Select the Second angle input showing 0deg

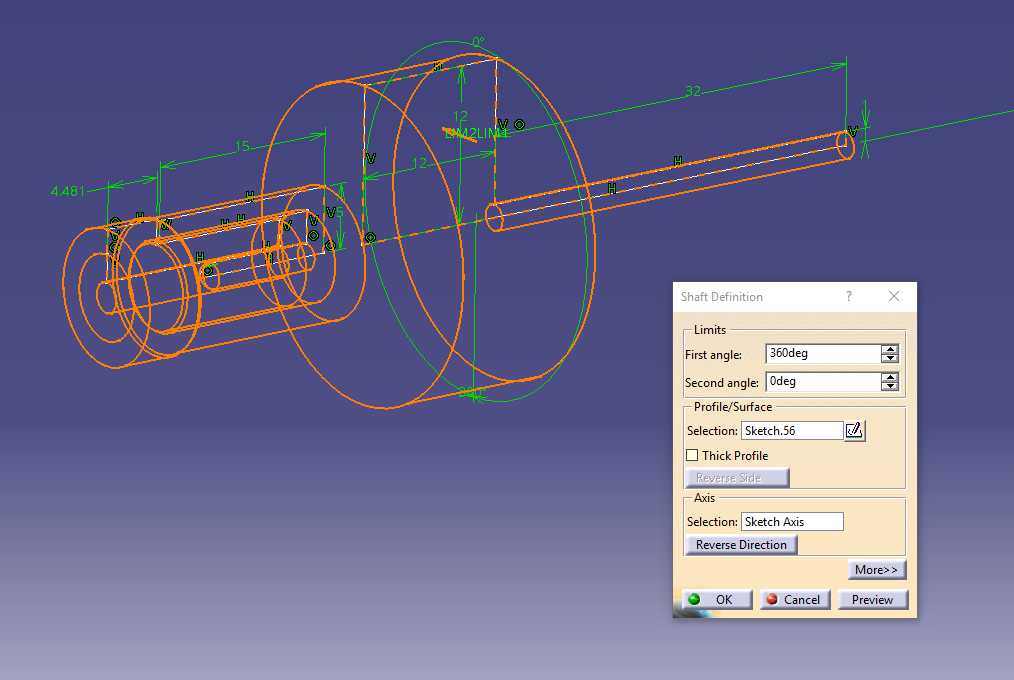coord(826,381)
